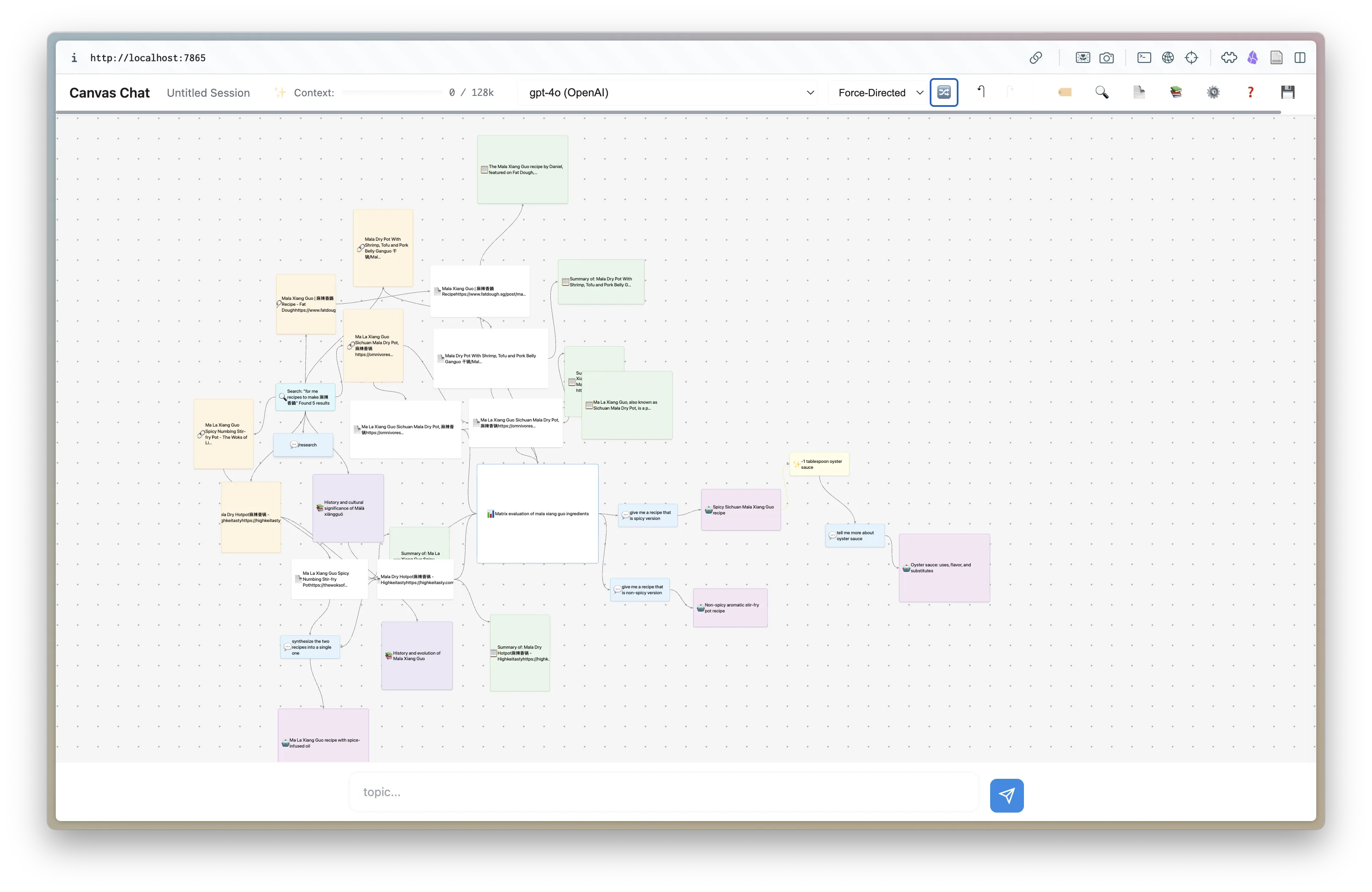Open the puzzle-piece extensions icon

tap(1228, 57)
